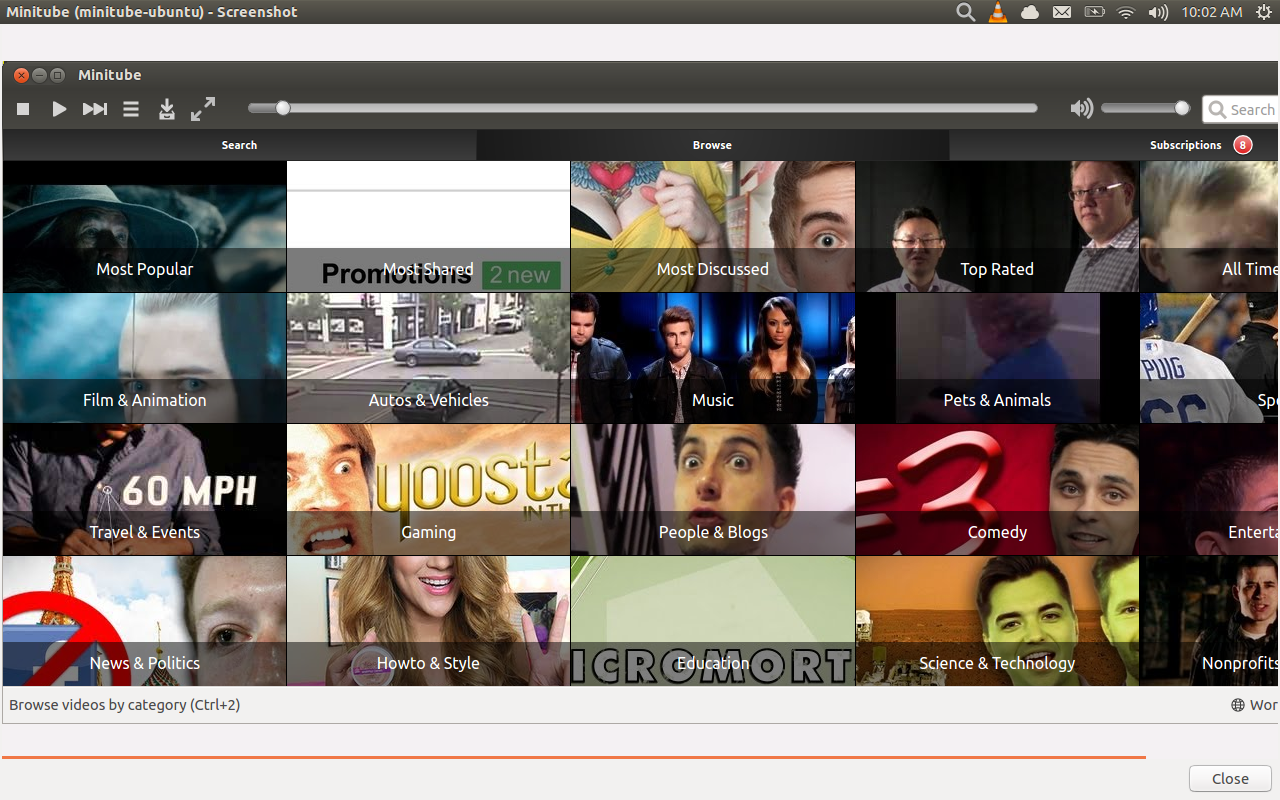Open the Travel & Events category
The width and height of the screenshot is (1280, 800).
[144, 490]
